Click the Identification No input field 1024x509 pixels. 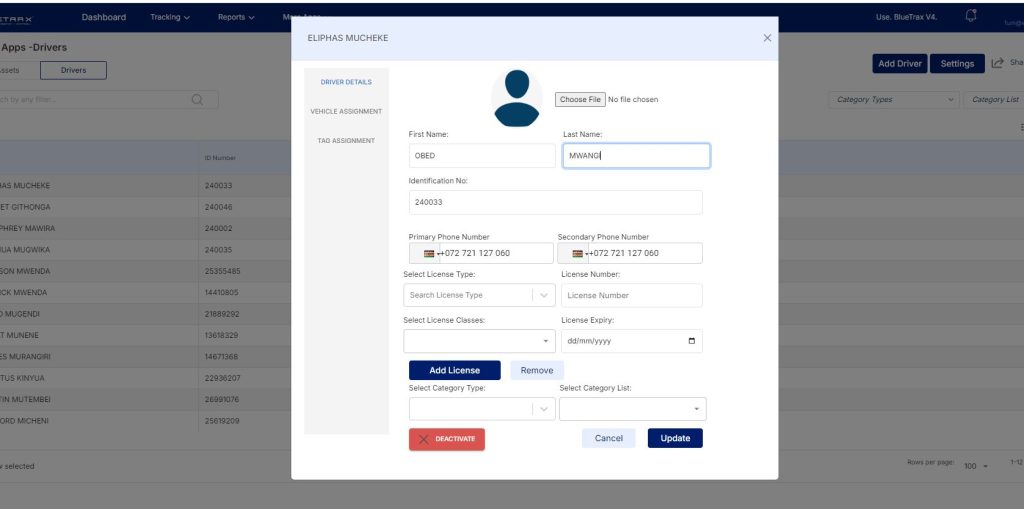[x=555, y=202]
